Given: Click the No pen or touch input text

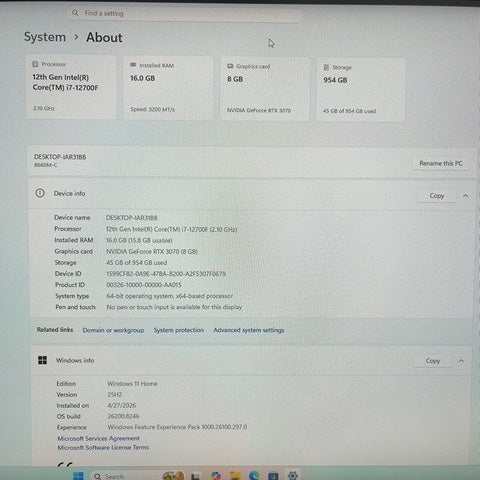Looking at the screenshot, I should coord(174,307).
